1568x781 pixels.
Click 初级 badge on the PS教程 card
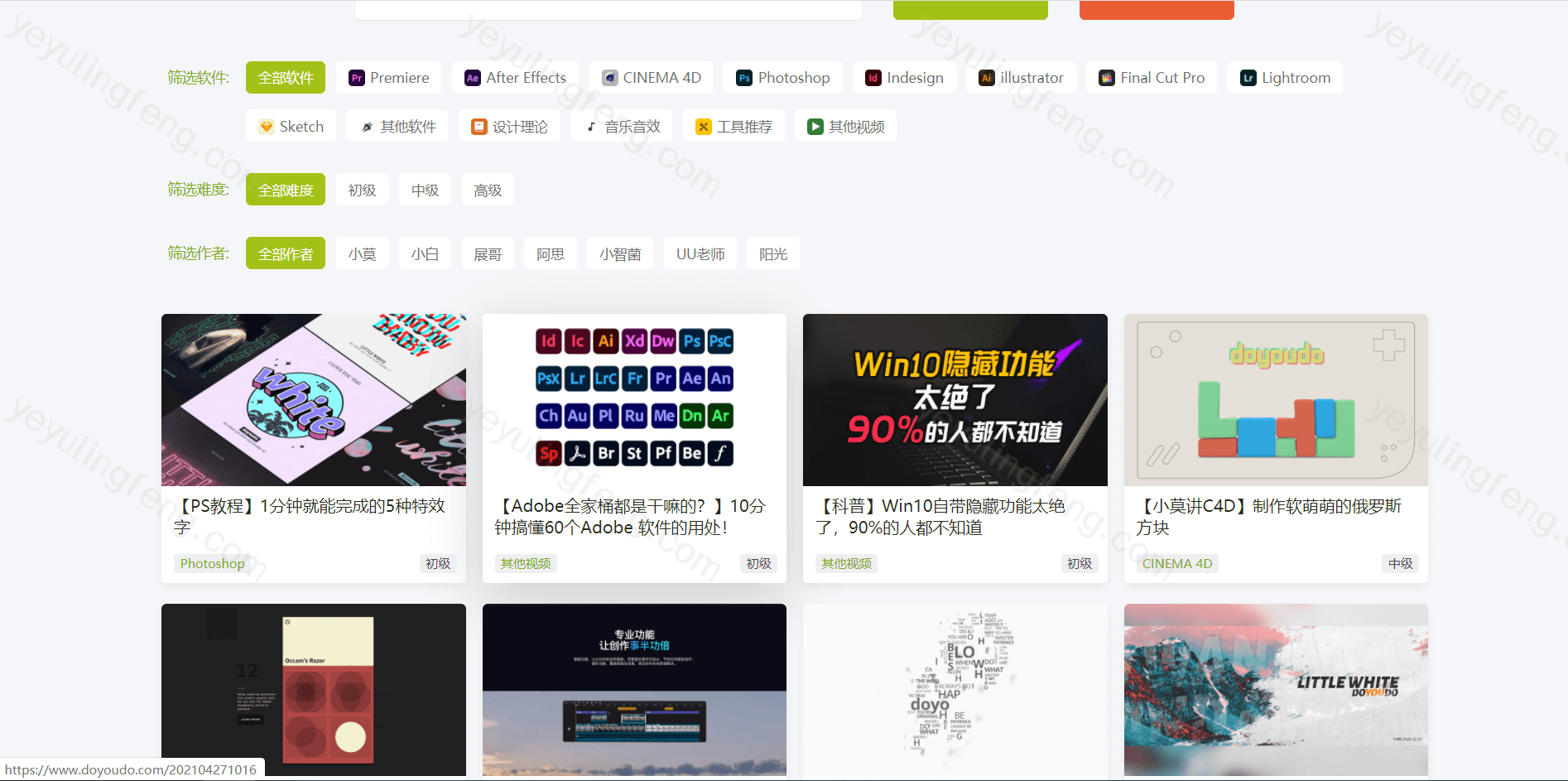tap(438, 563)
